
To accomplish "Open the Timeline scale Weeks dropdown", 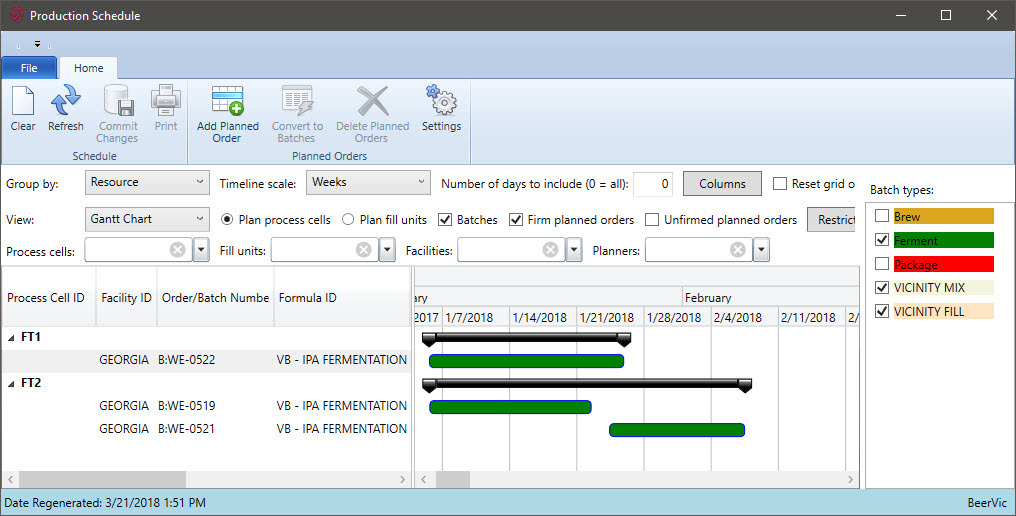I will 368,182.
